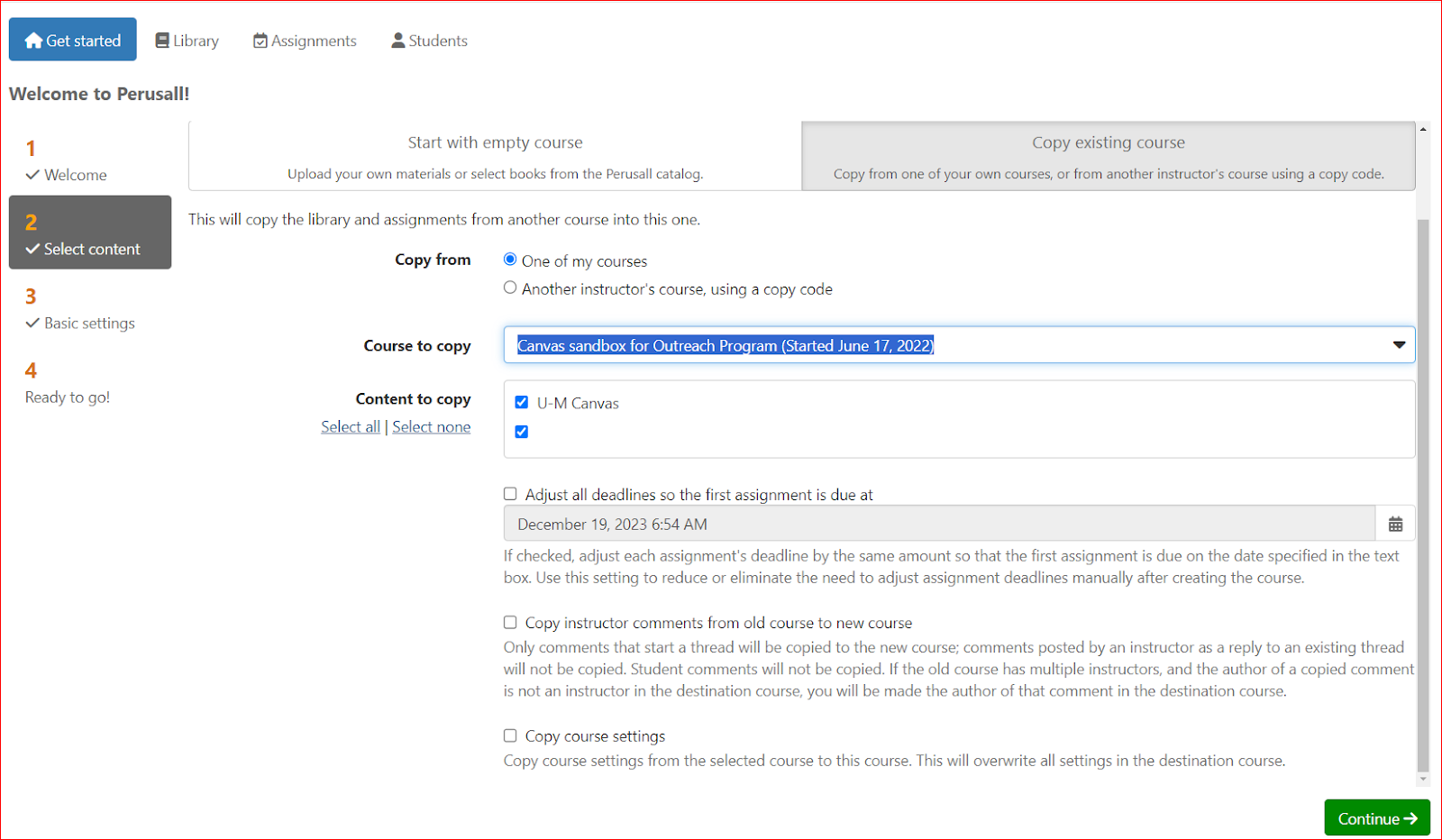
Task: Click the vertical scrollbar thumb
Action: [x=1423, y=496]
